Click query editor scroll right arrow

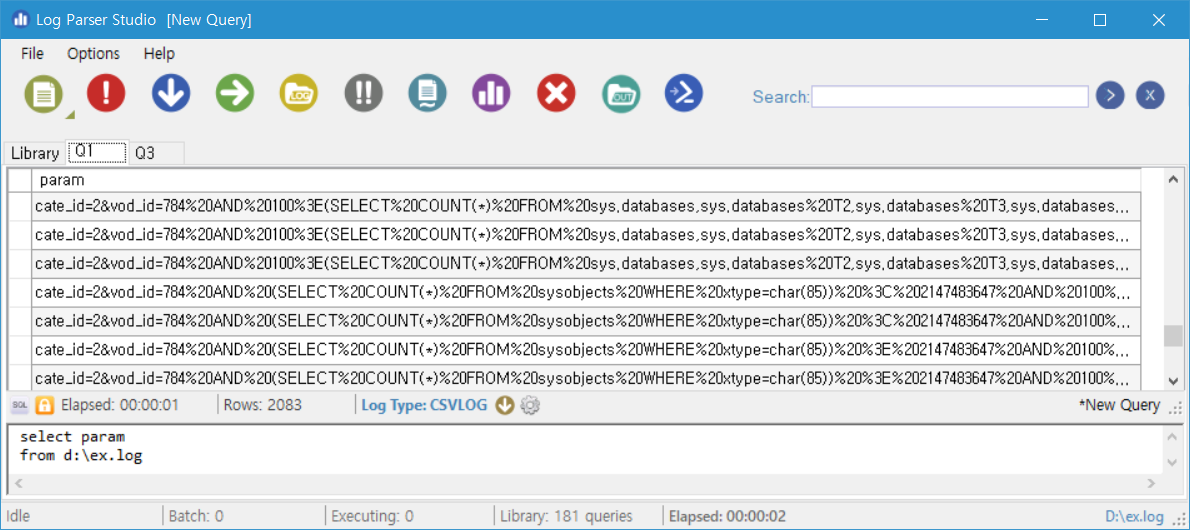(x=1151, y=483)
